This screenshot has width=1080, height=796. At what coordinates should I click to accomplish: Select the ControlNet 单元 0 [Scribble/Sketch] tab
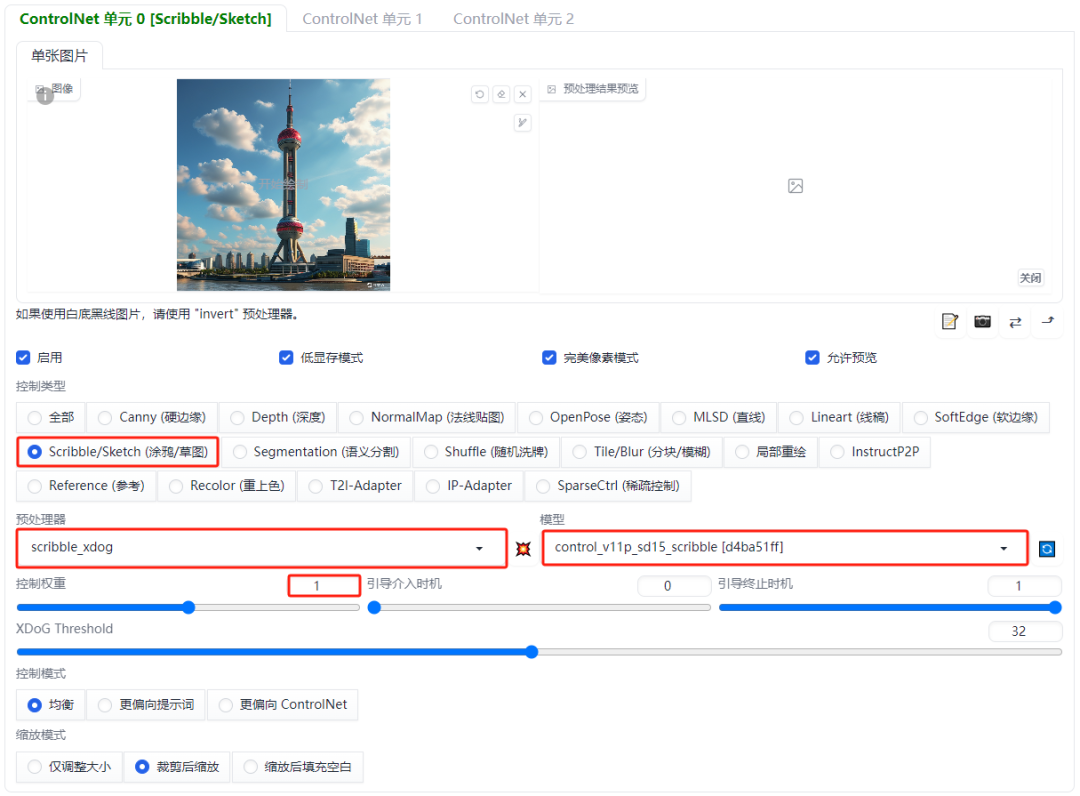coord(145,19)
